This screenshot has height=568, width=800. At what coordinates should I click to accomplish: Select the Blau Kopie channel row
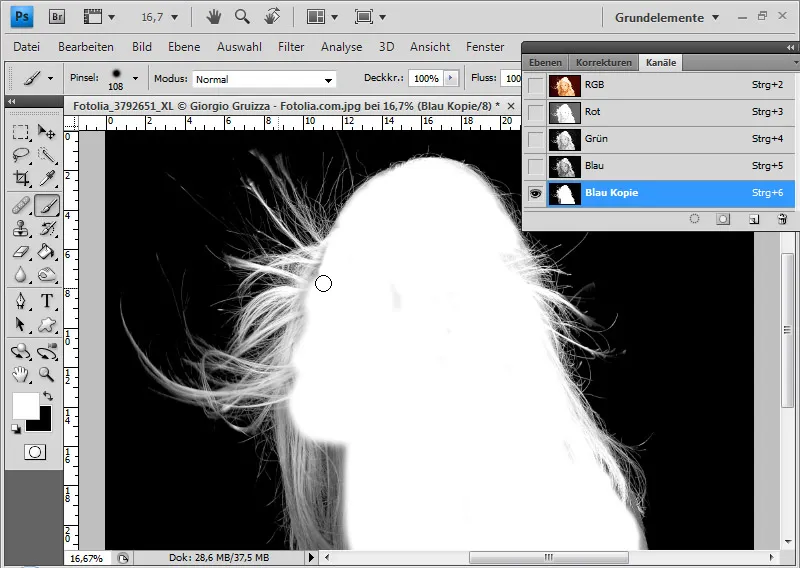(659, 193)
